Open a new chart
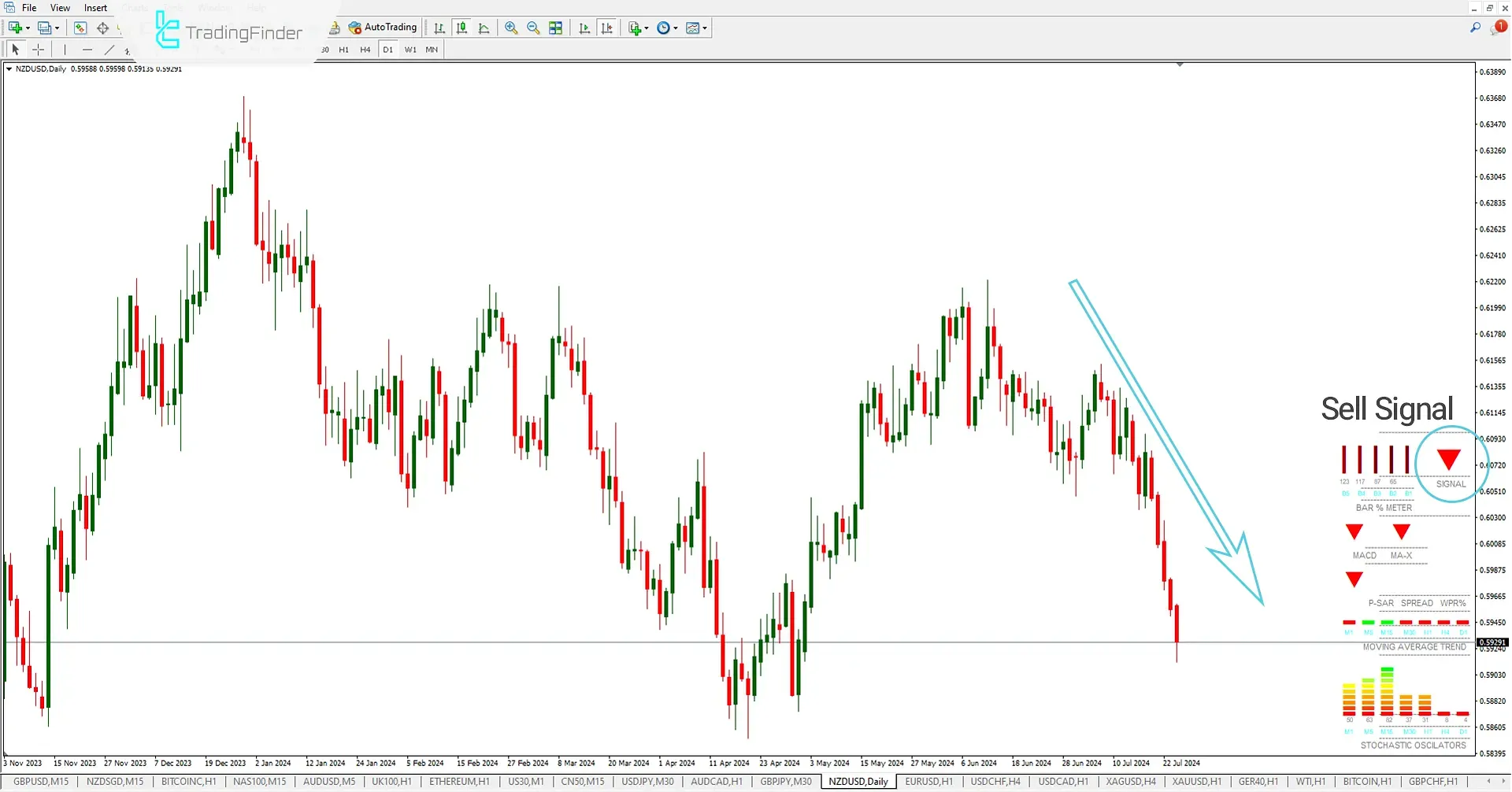This screenshot has width=1512, height=792. click(13, 28)
